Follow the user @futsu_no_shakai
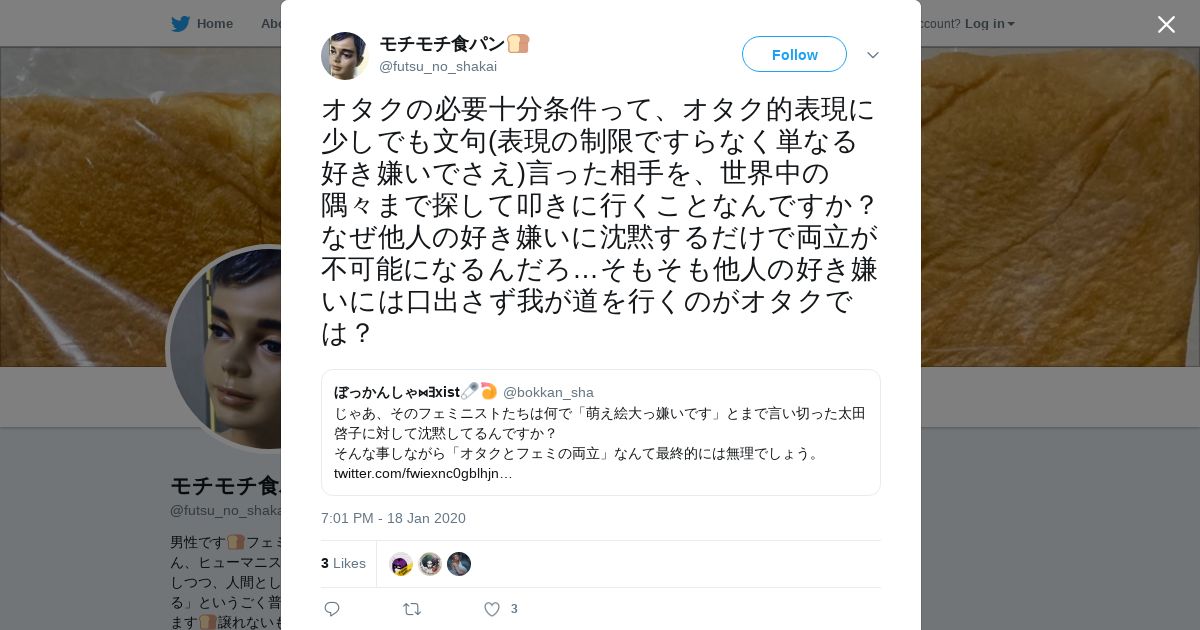The image size is (1200, 630). tap(794, 54)
